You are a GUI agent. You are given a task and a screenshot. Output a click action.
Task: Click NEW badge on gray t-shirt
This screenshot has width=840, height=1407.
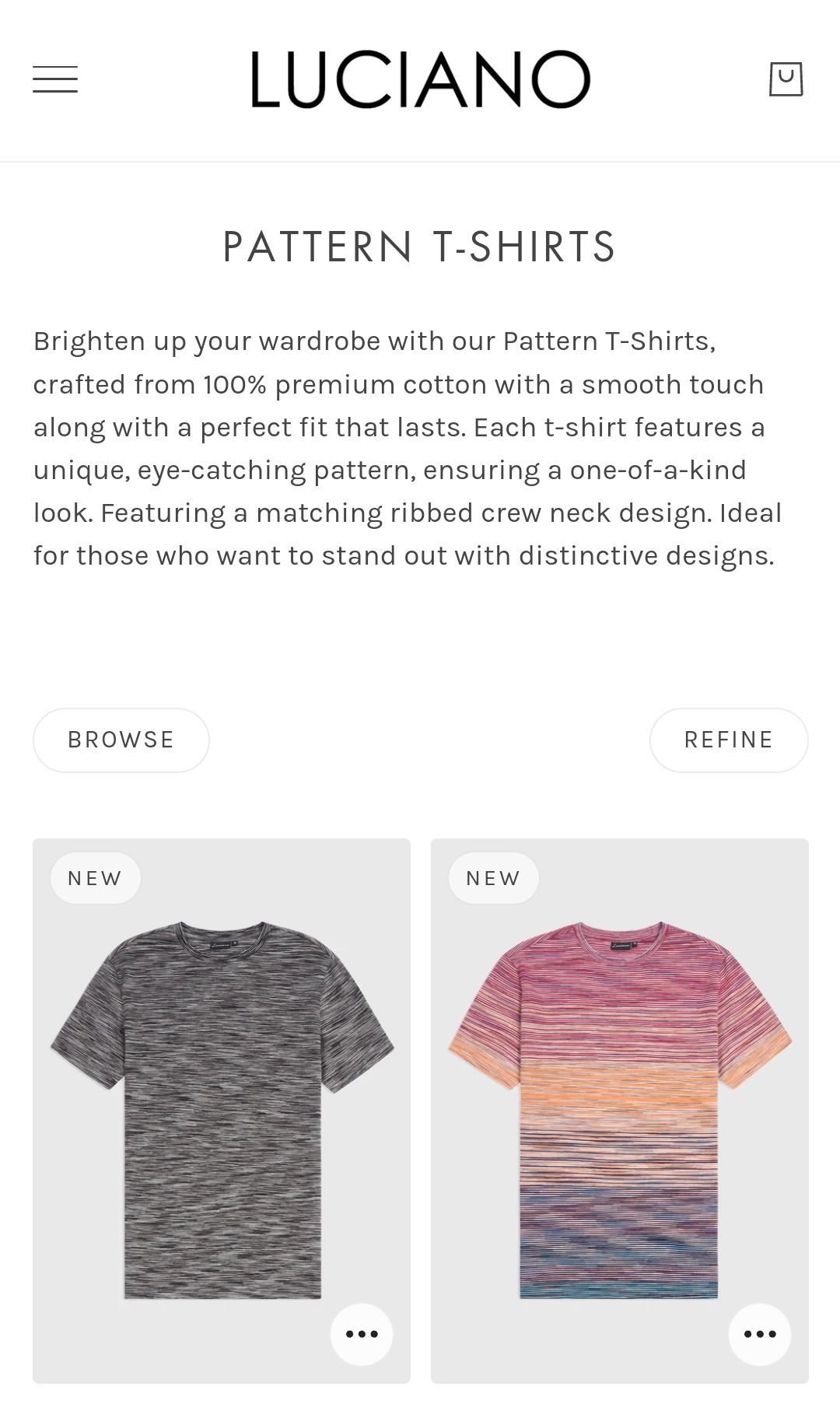95,878
